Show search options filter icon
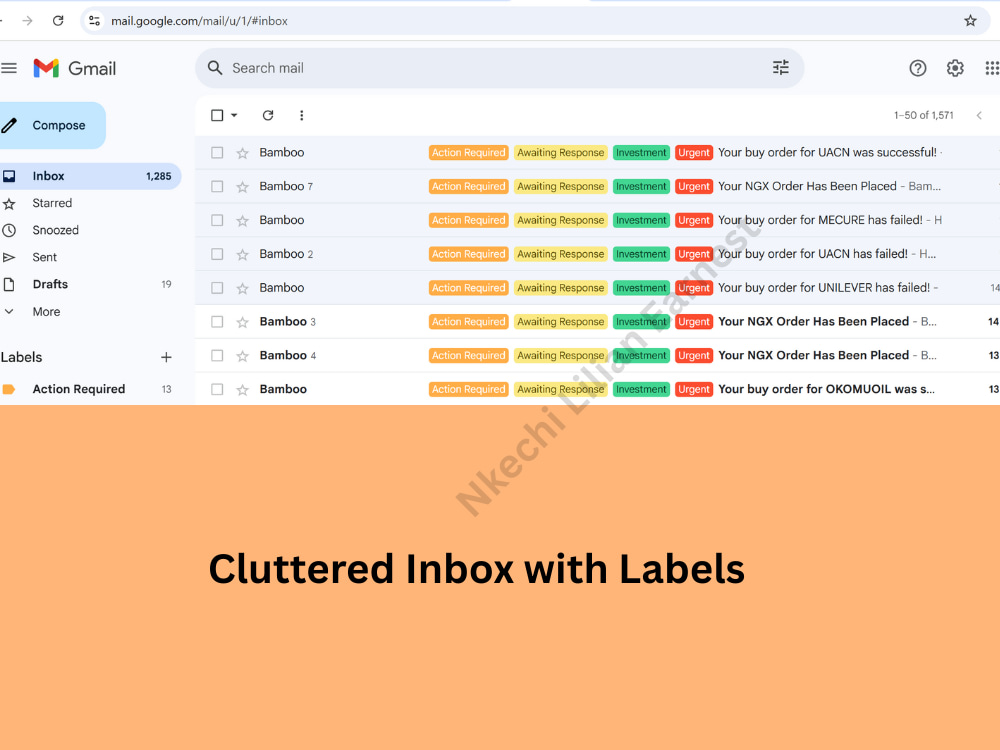 (x=781, y=68)
